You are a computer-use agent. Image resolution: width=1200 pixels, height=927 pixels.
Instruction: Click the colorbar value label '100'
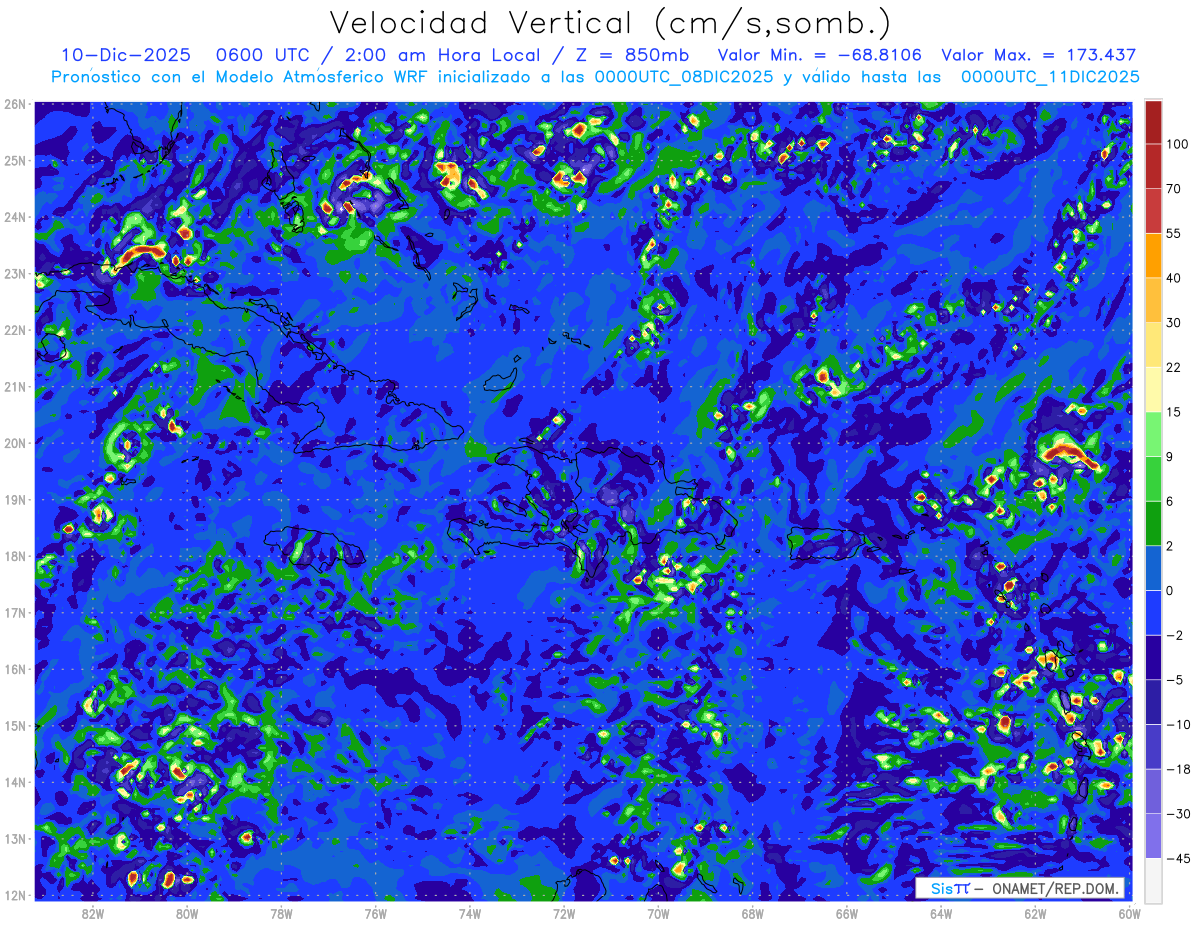pos(1177,144)
